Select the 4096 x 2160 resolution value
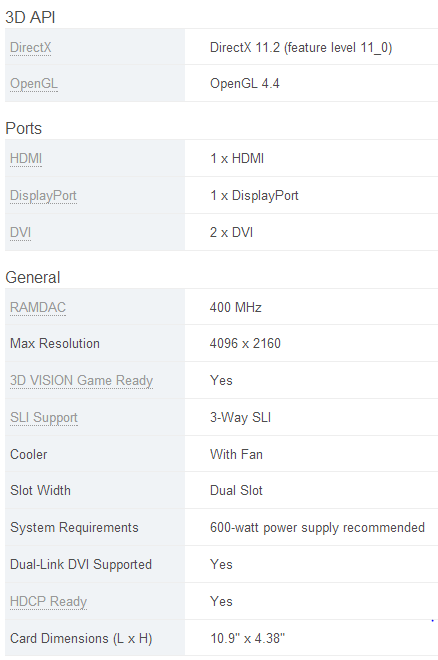Image resolution: width=438 pixels, height=660 pixels. pos(245,343)
